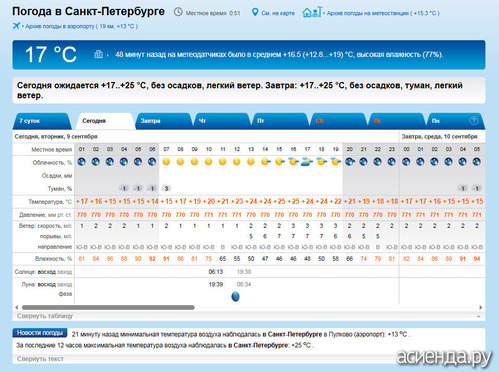Click the airplane airport archive icon
This screenshot has width=499, height=372.
(x=16, y=26)
